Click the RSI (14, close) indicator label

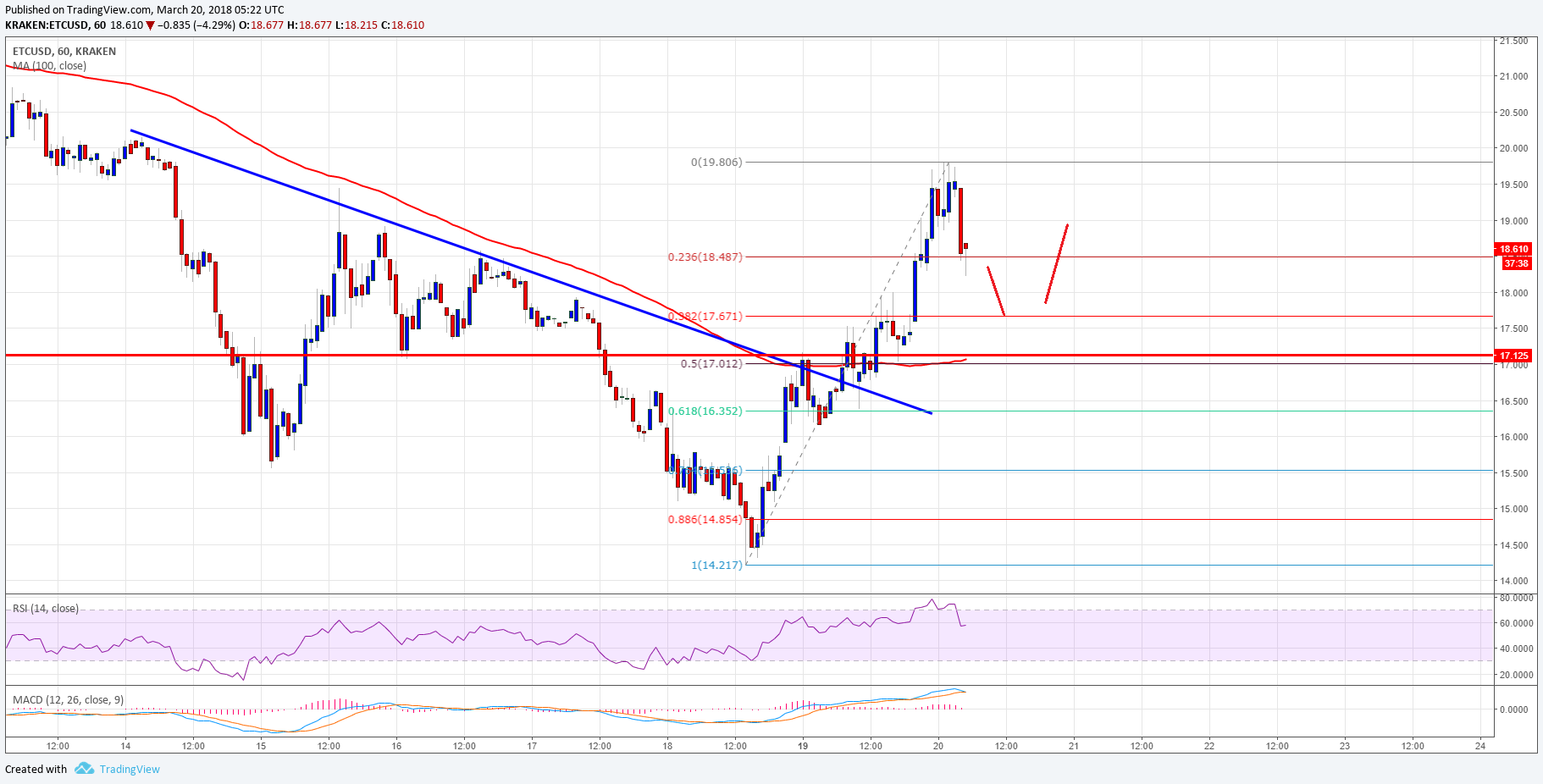tap(46, 608)
